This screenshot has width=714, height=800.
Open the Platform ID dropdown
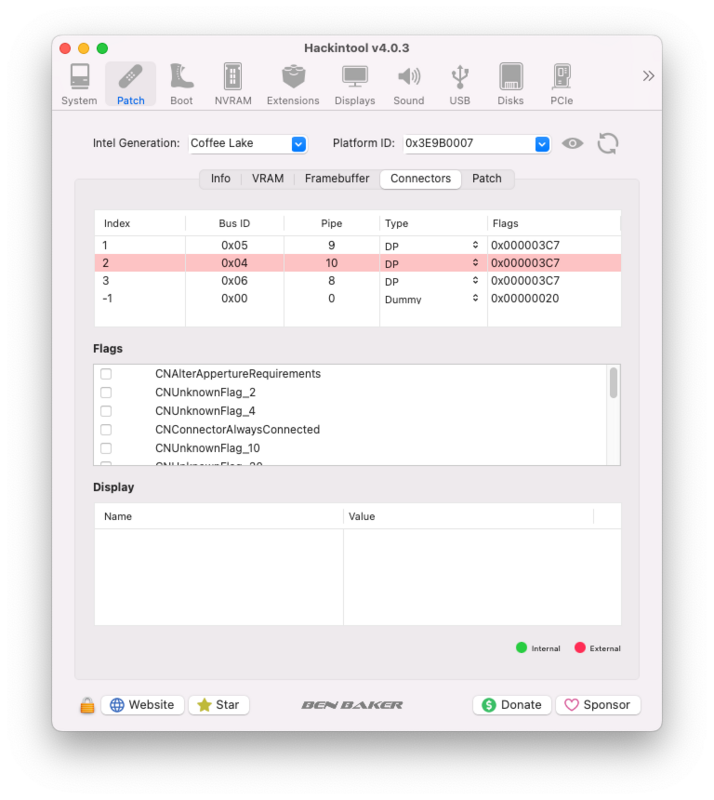pyautogui.click(x=542, y=144)
